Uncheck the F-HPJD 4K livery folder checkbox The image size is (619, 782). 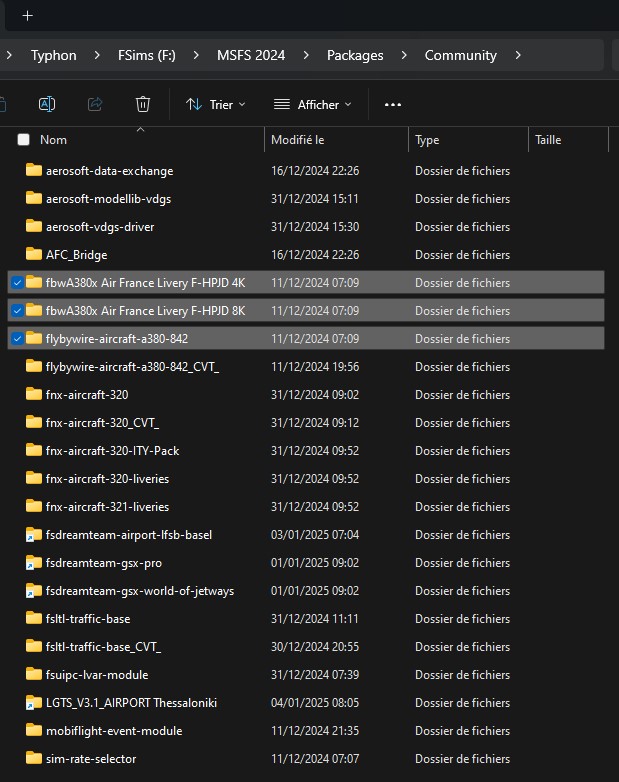(x=17, y=283)
